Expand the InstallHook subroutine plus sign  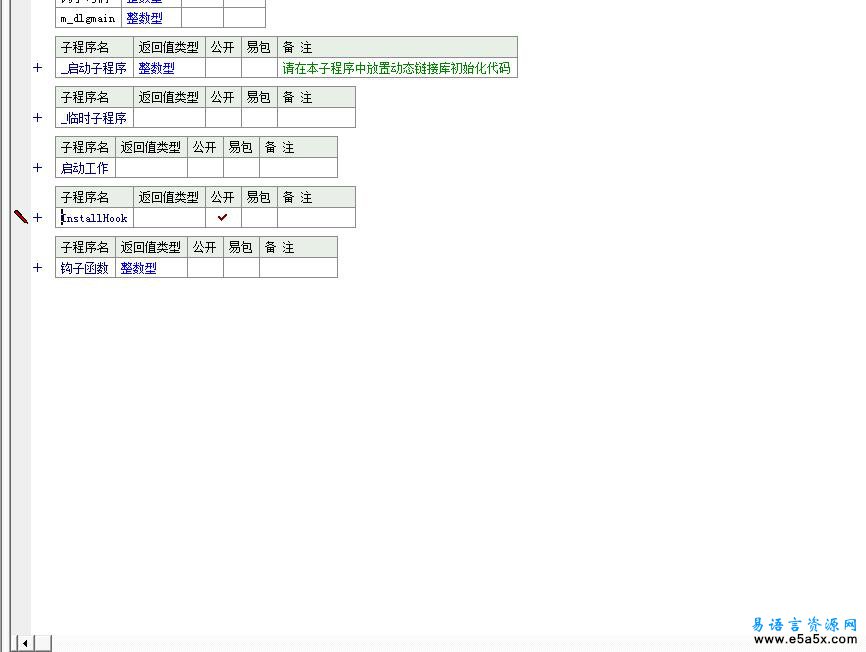coord(38,218)
